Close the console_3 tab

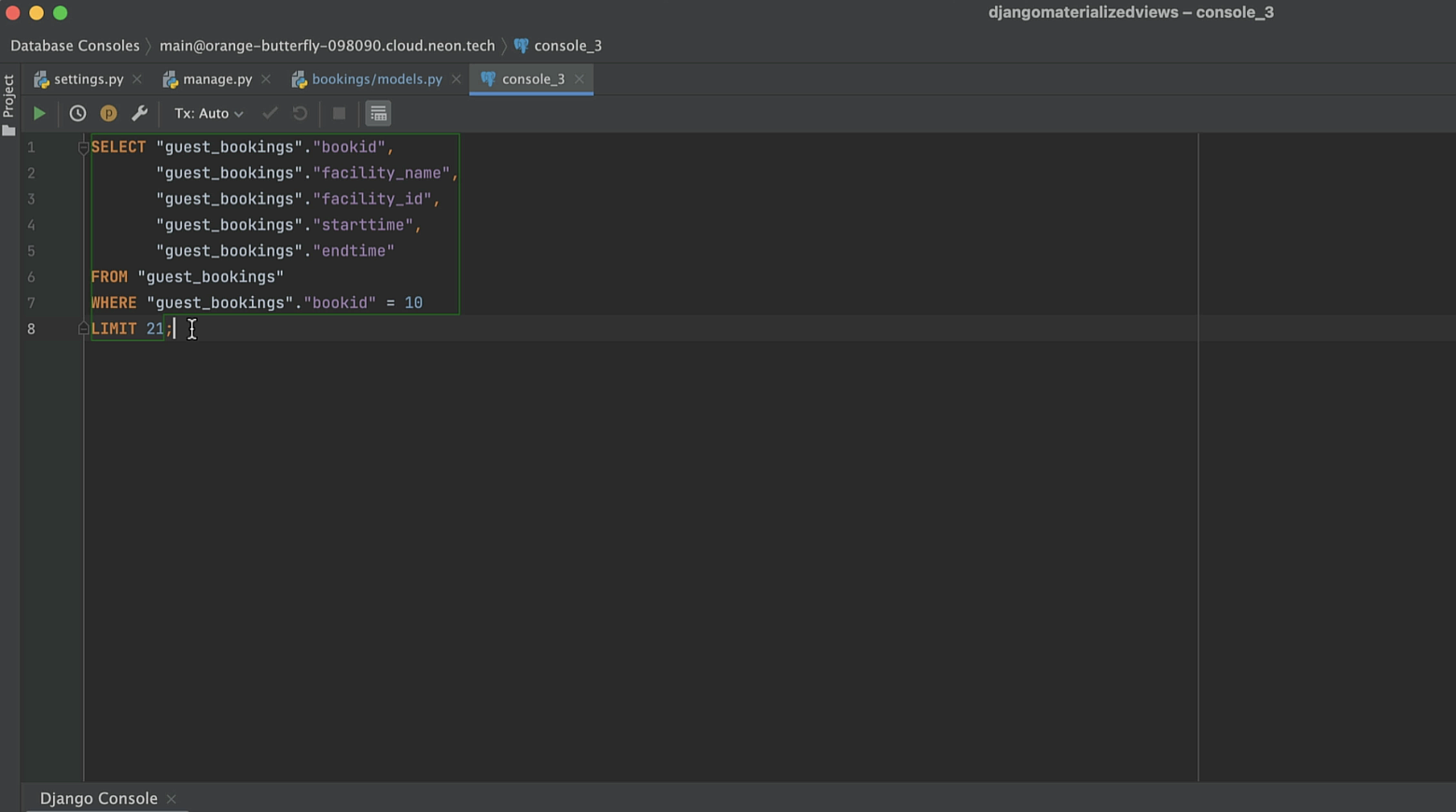click(x=580, y=79)
